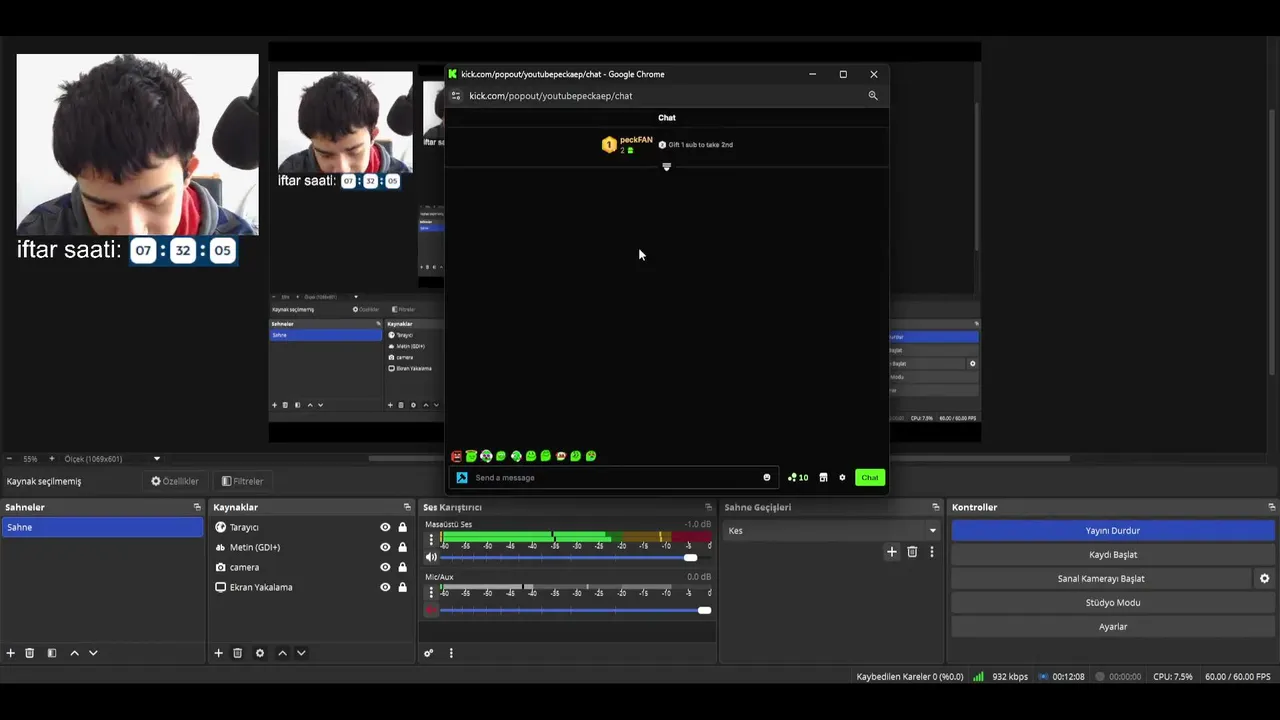The image size is (1280, 720).
Task: Add a scene transition with the plus icon
Action: pyautogui.click(x=892, y=551)
